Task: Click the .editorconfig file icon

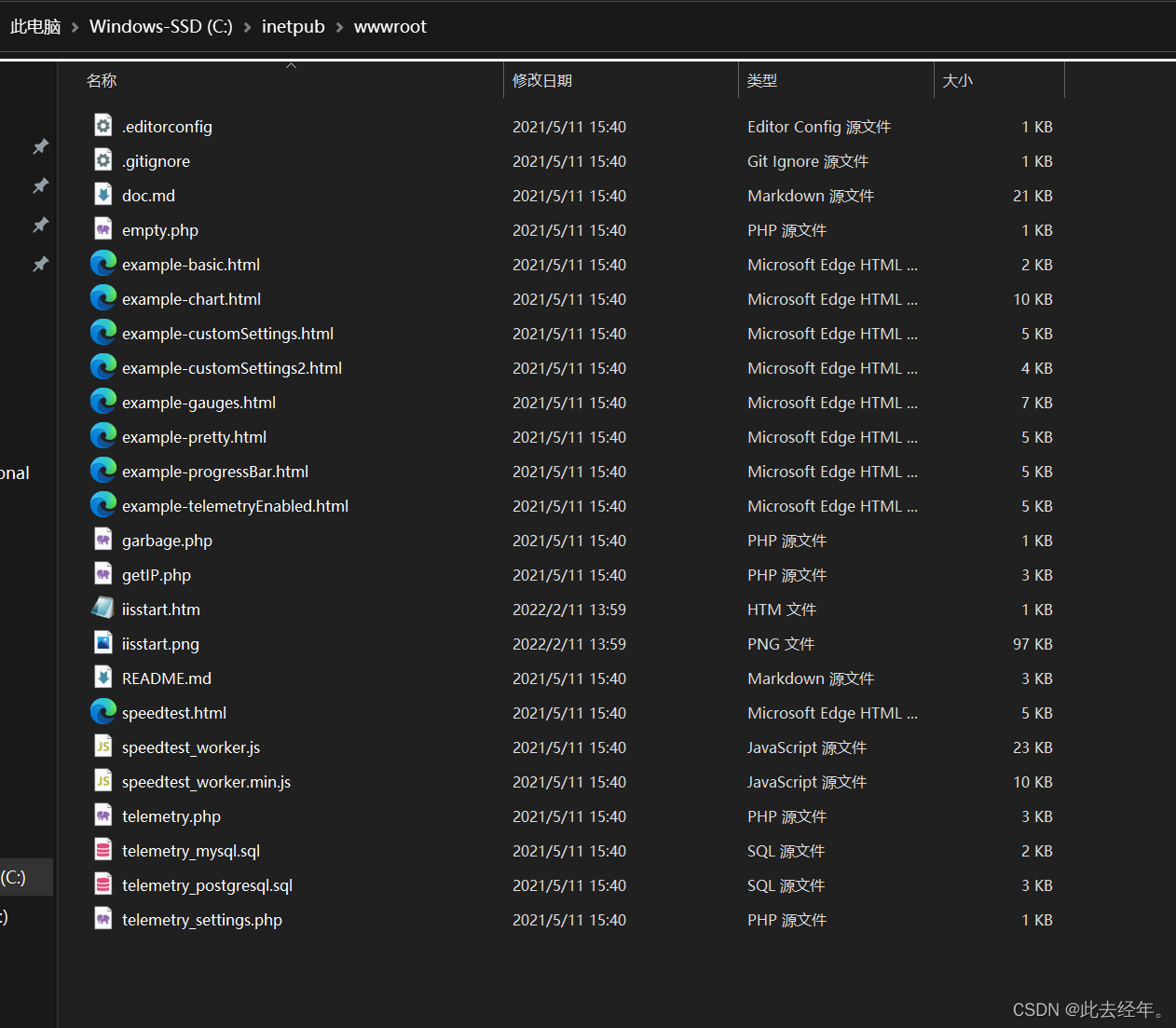Action: 103,126
